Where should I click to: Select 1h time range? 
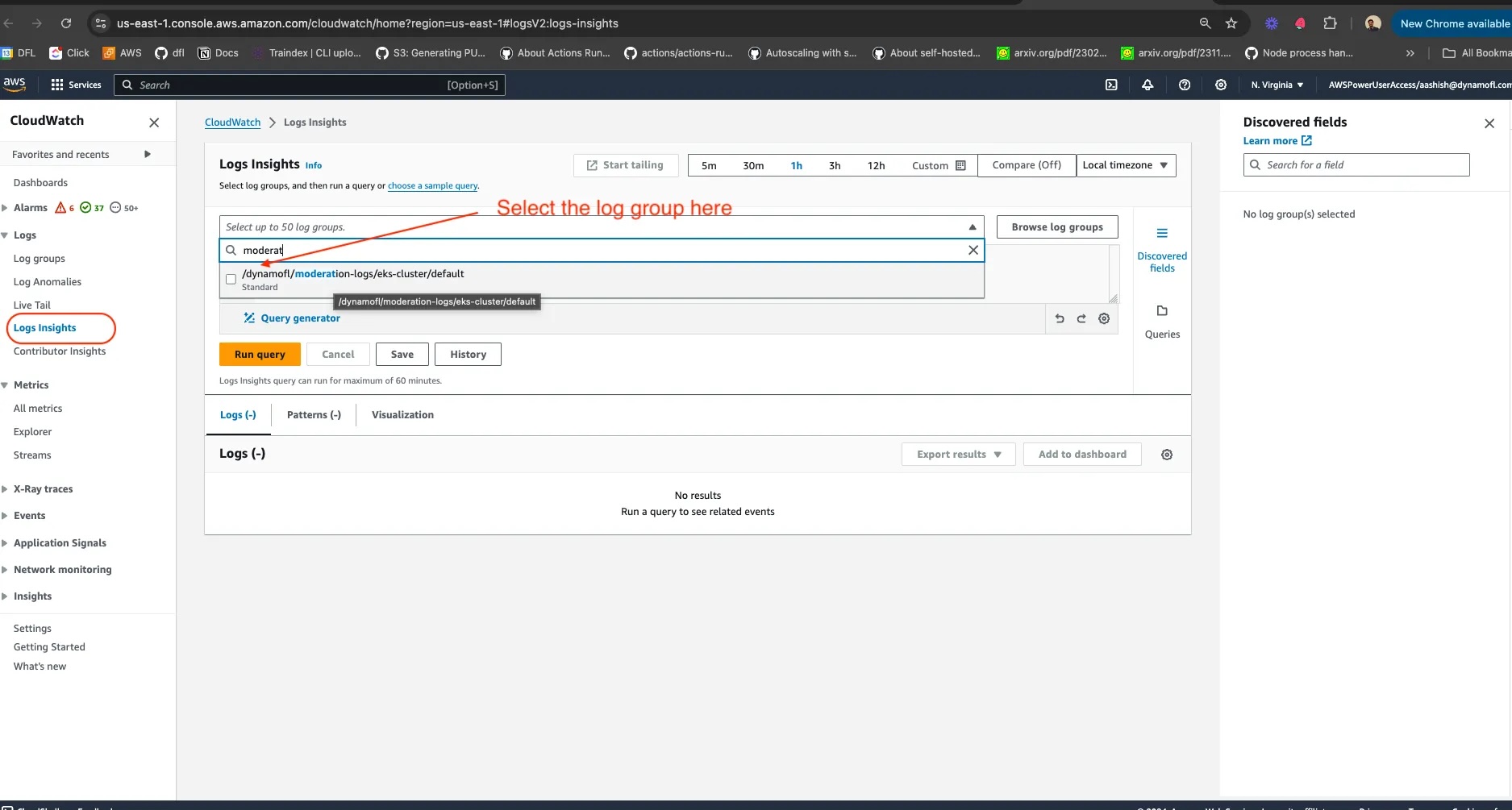point(797,165)
